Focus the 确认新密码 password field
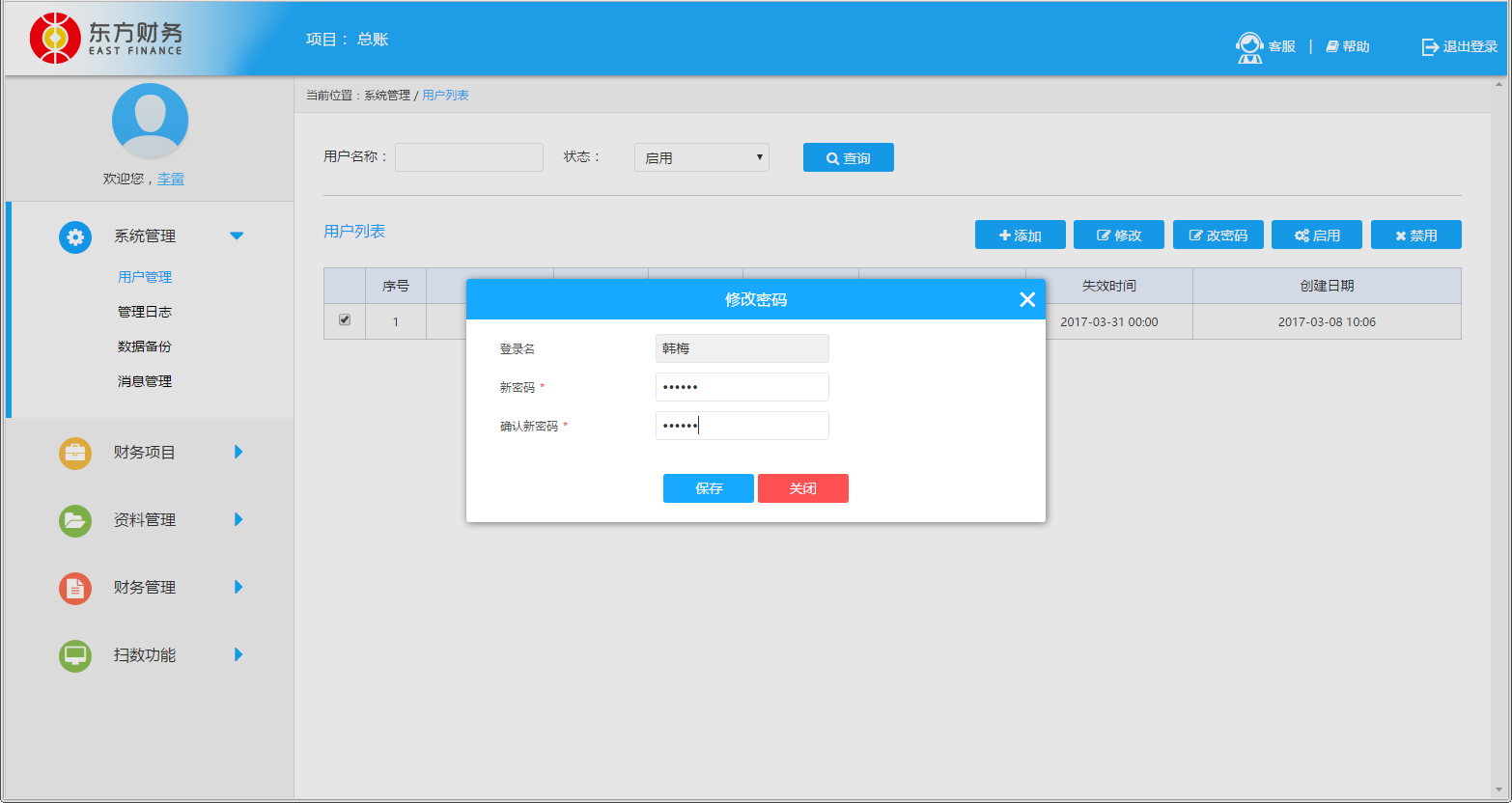Image resolution: width=1512 pixels, height=803 pixels. [742, 426]
